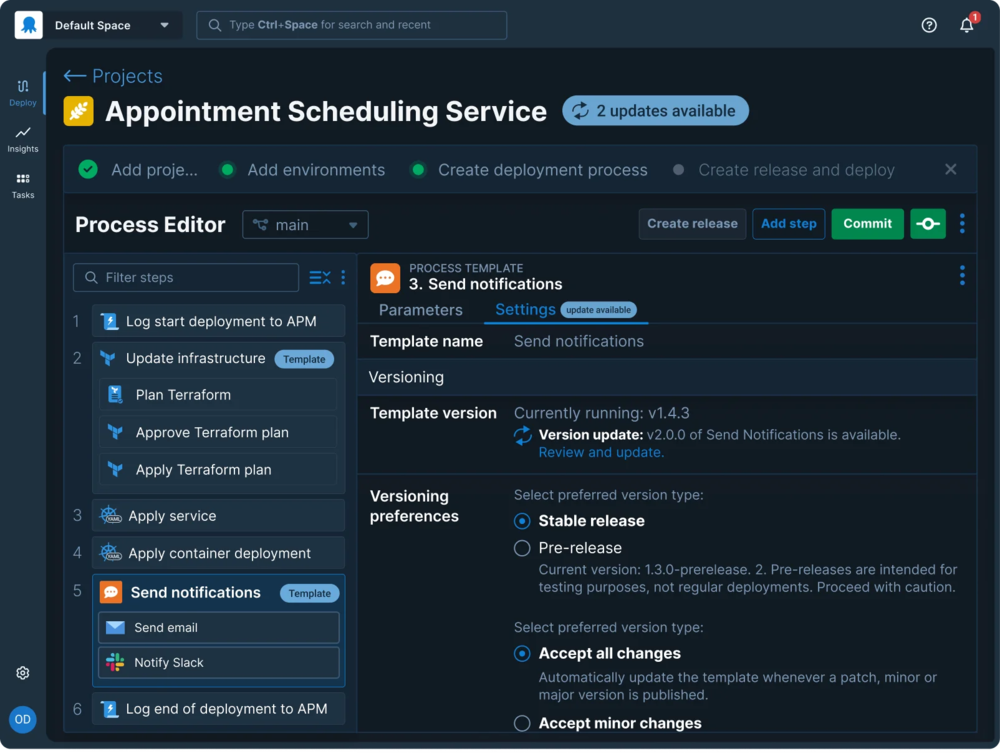Open step 3 overflow menu dots
Screen dimensions: 1000x756
962,275
